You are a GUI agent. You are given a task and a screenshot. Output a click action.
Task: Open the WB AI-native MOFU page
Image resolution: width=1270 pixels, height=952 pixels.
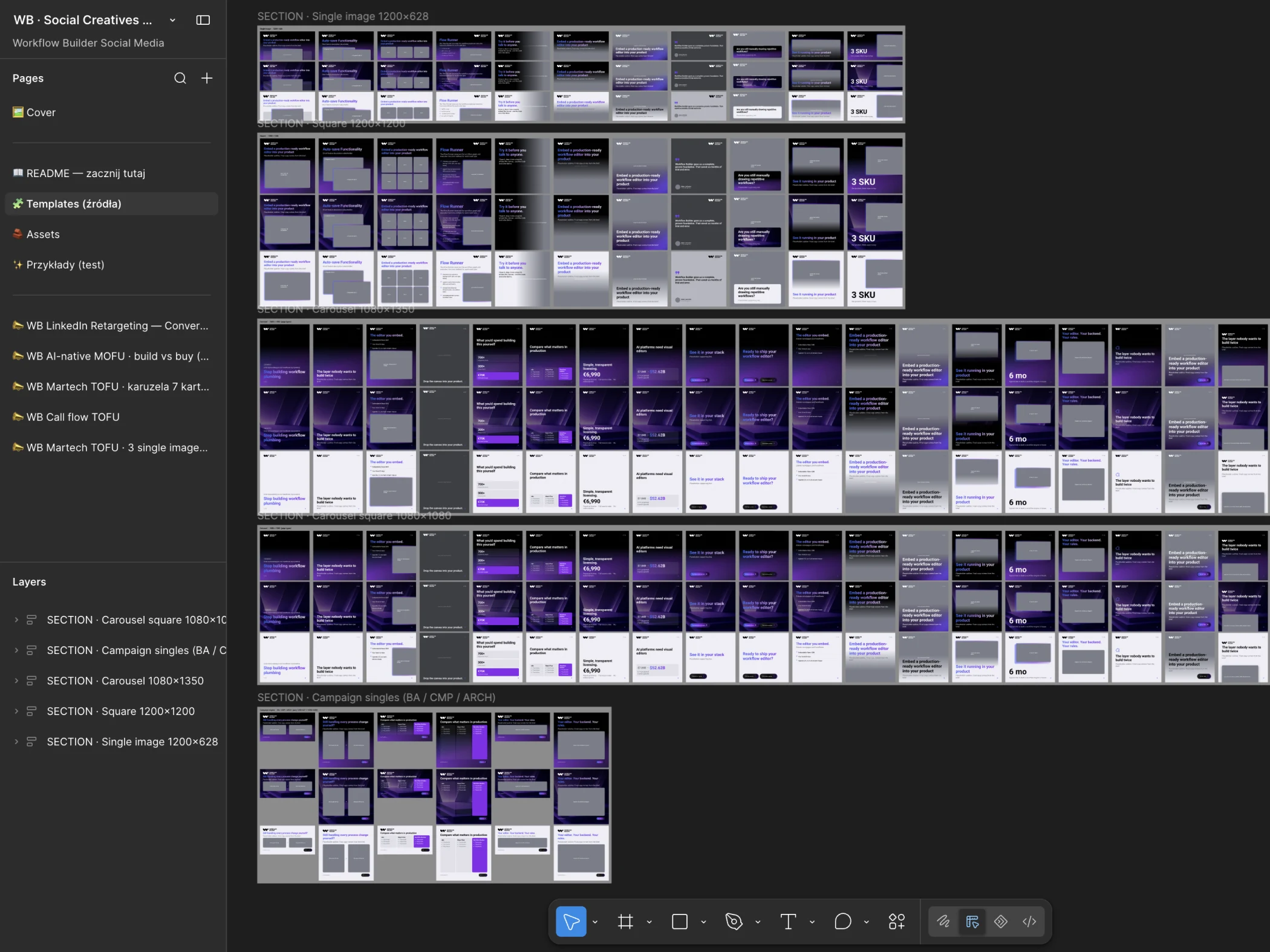pos(111,356)
